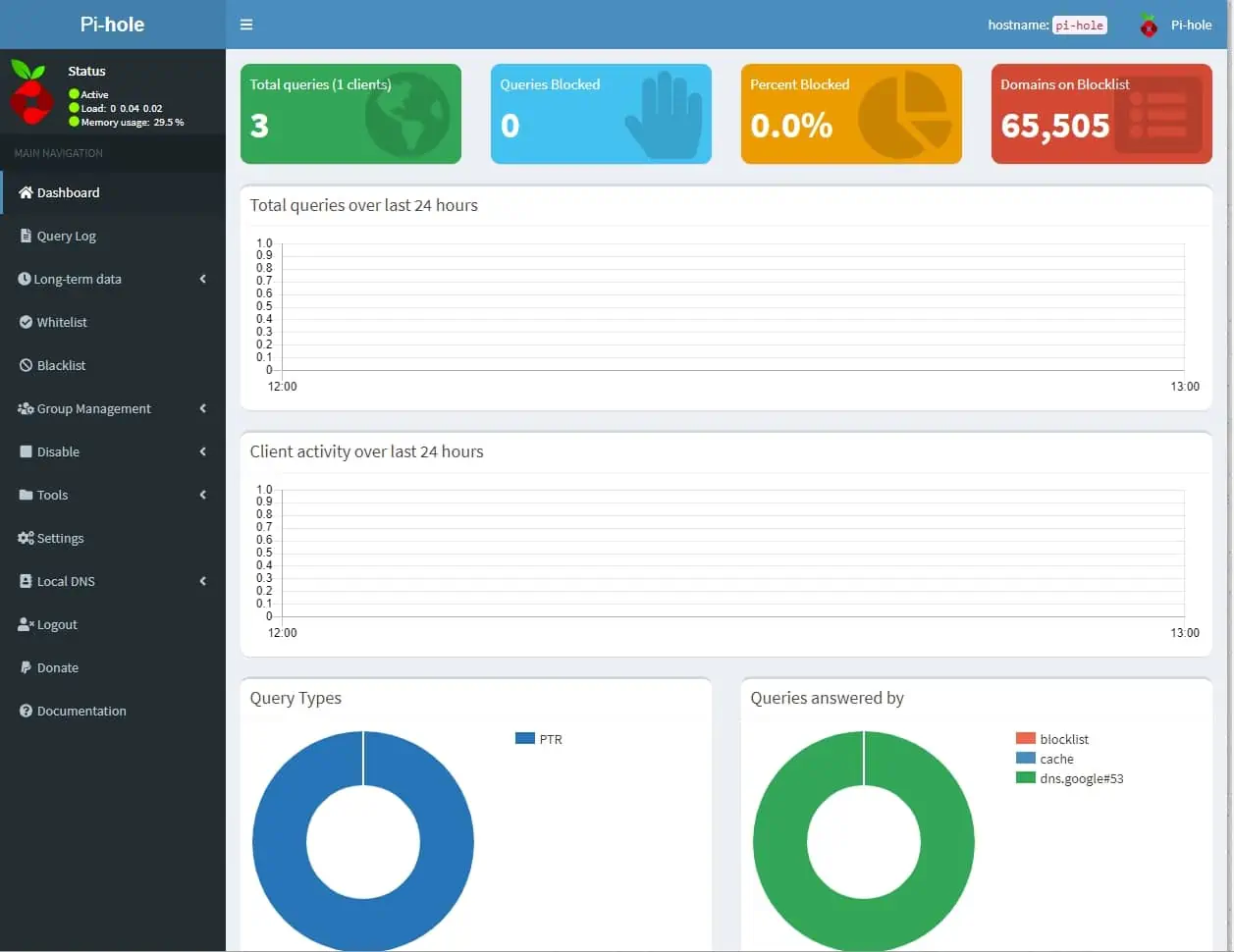Click the Tools folder icon
Image resolution: width=1234 pixels, height=952 pixels.
(27, 495)
